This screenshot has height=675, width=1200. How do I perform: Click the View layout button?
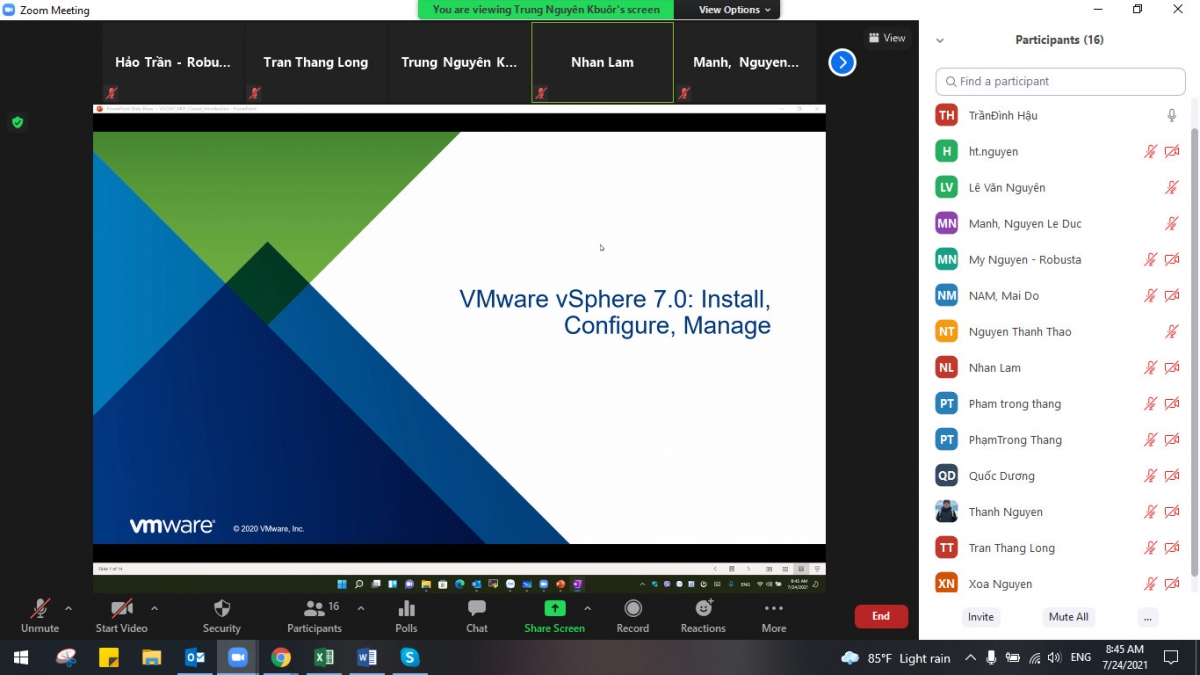pyautogui.click(x=887, y=38)
